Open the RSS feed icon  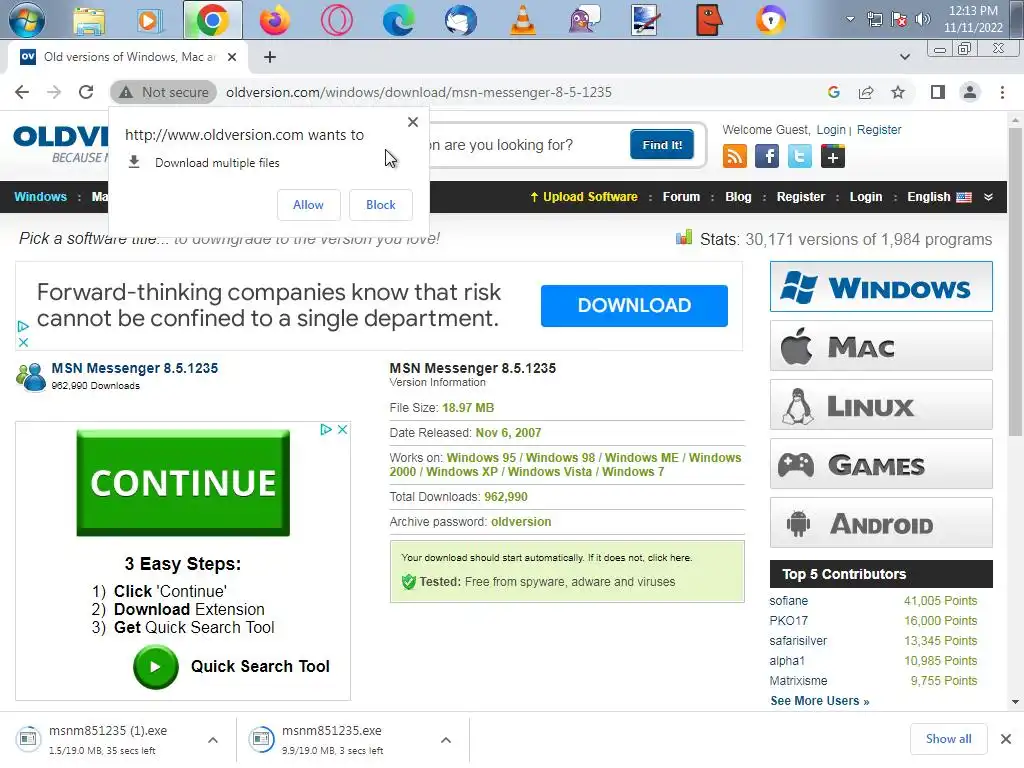[735, 157]
